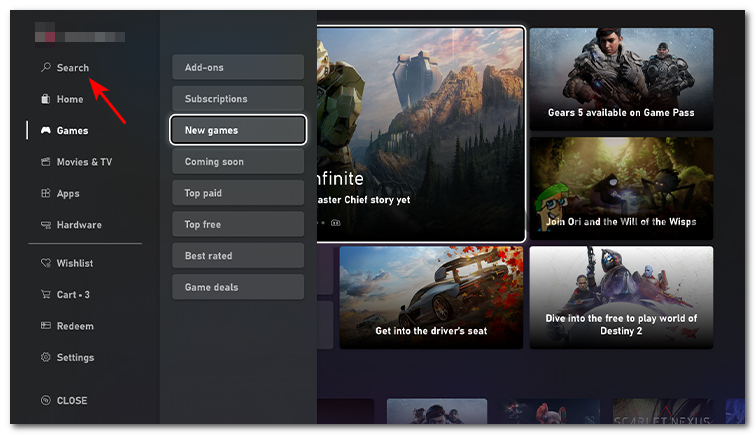Select Games sidebar label

[72, 130]
